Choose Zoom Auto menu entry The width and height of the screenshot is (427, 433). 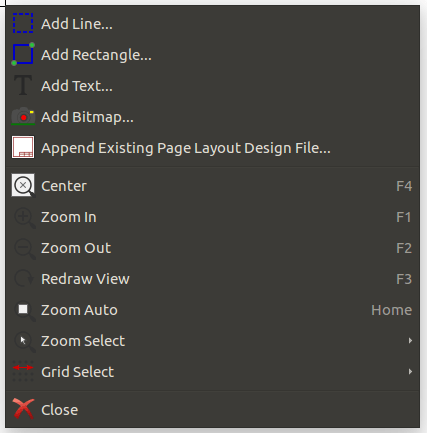(212, 310)
